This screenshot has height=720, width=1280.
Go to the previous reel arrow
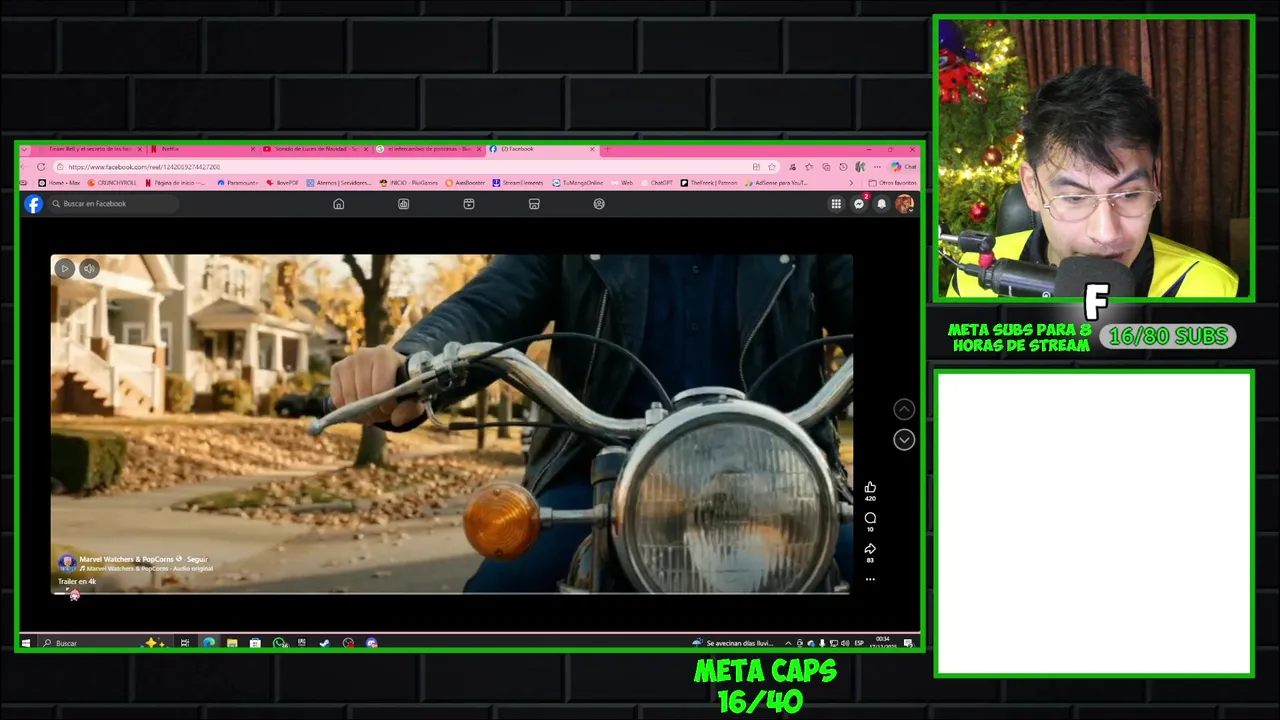click(x=904, y=409)
